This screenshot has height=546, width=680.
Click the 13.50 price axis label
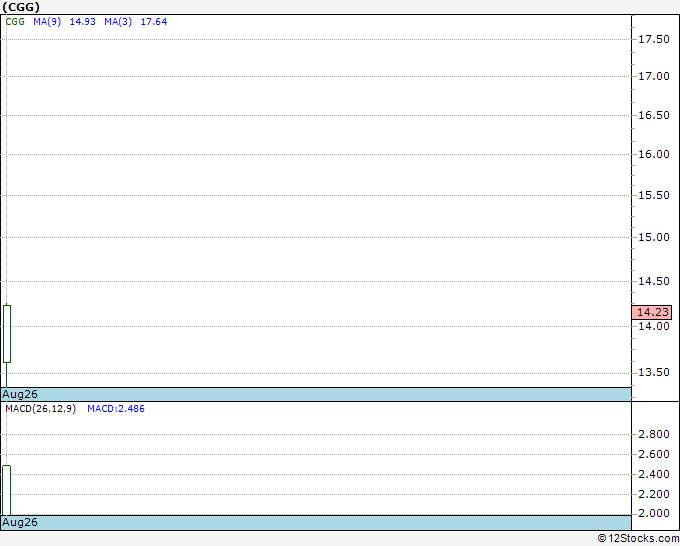click(654, 373)
